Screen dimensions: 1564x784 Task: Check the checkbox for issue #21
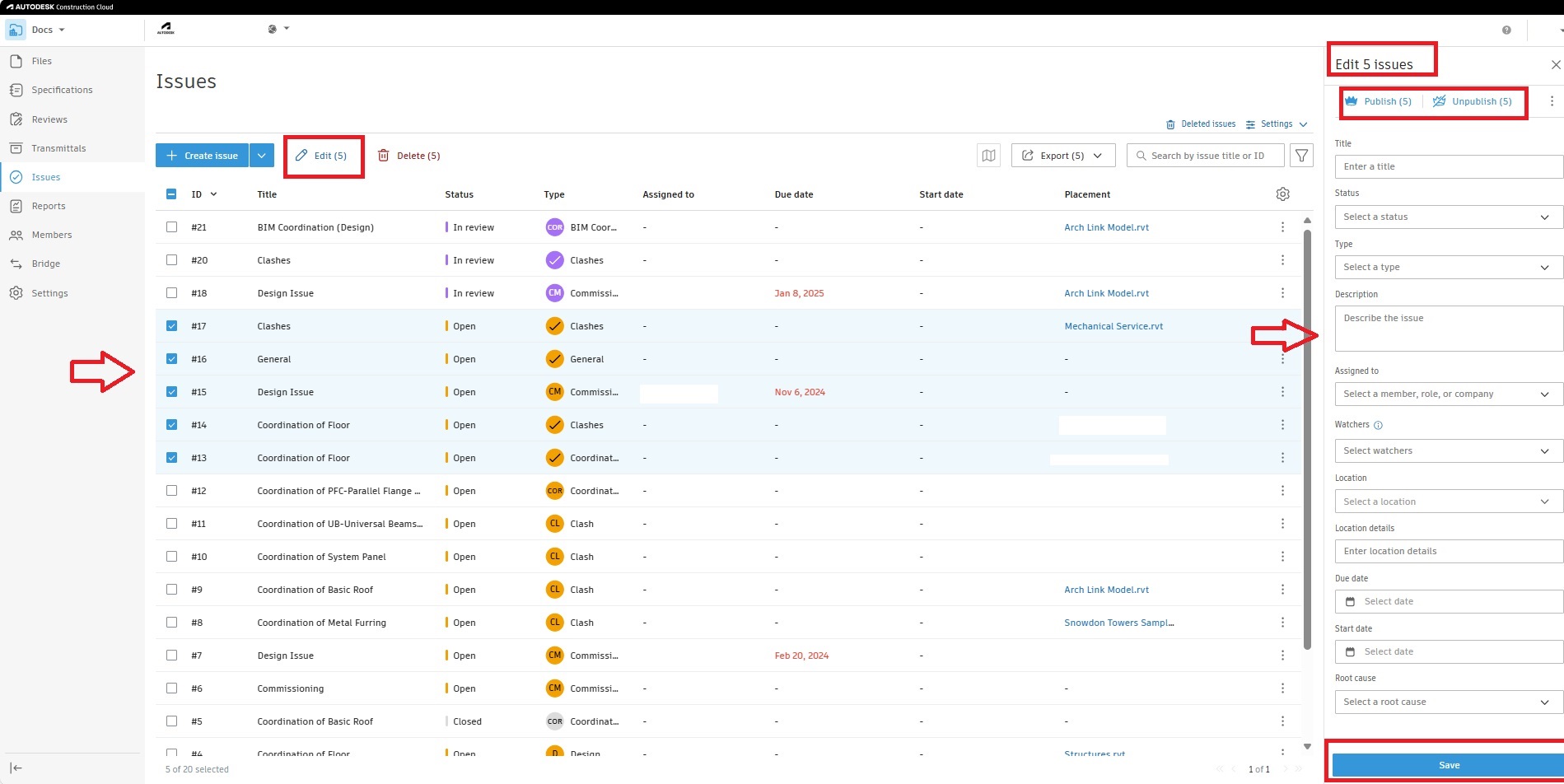click(171, 226)
